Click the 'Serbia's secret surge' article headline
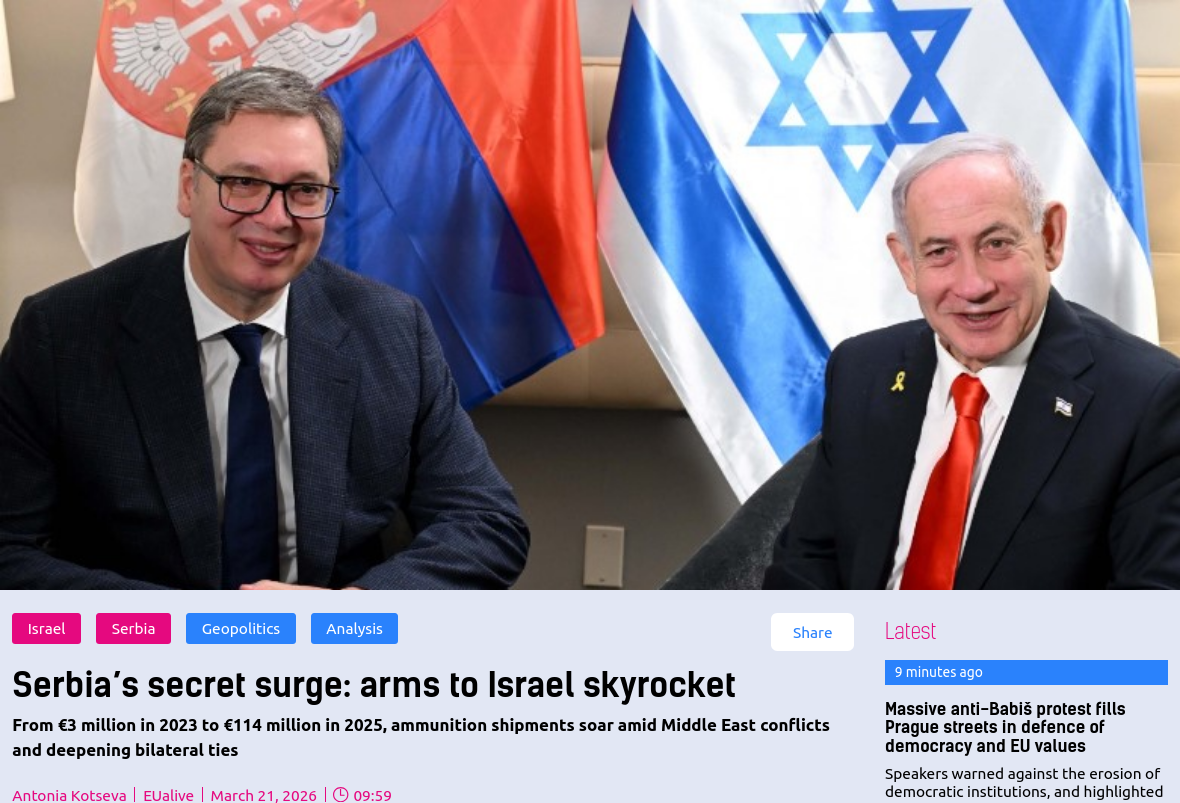This screenshot has height=803, width=1180. point(374,685)
